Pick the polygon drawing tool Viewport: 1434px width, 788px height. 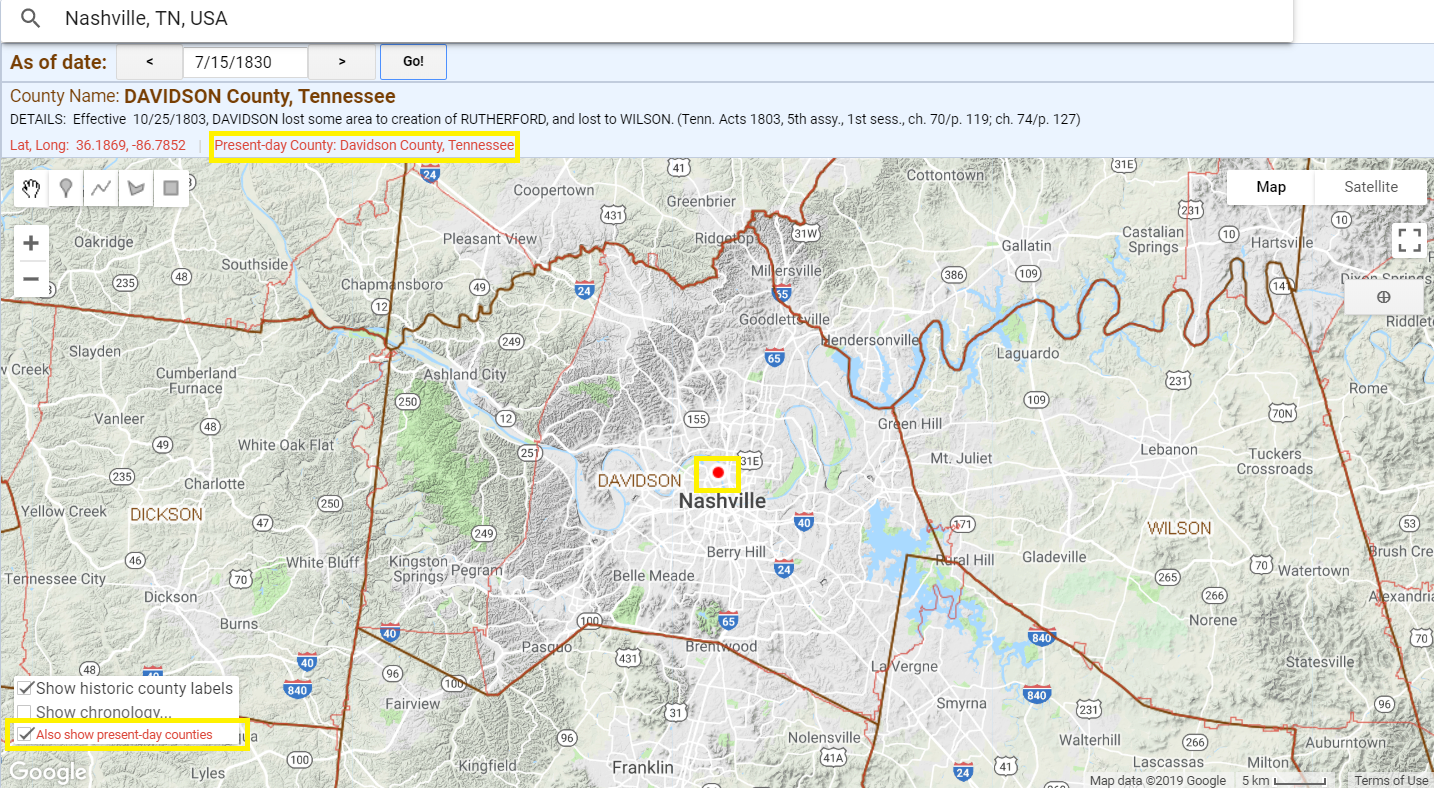(x=135, y=187)
